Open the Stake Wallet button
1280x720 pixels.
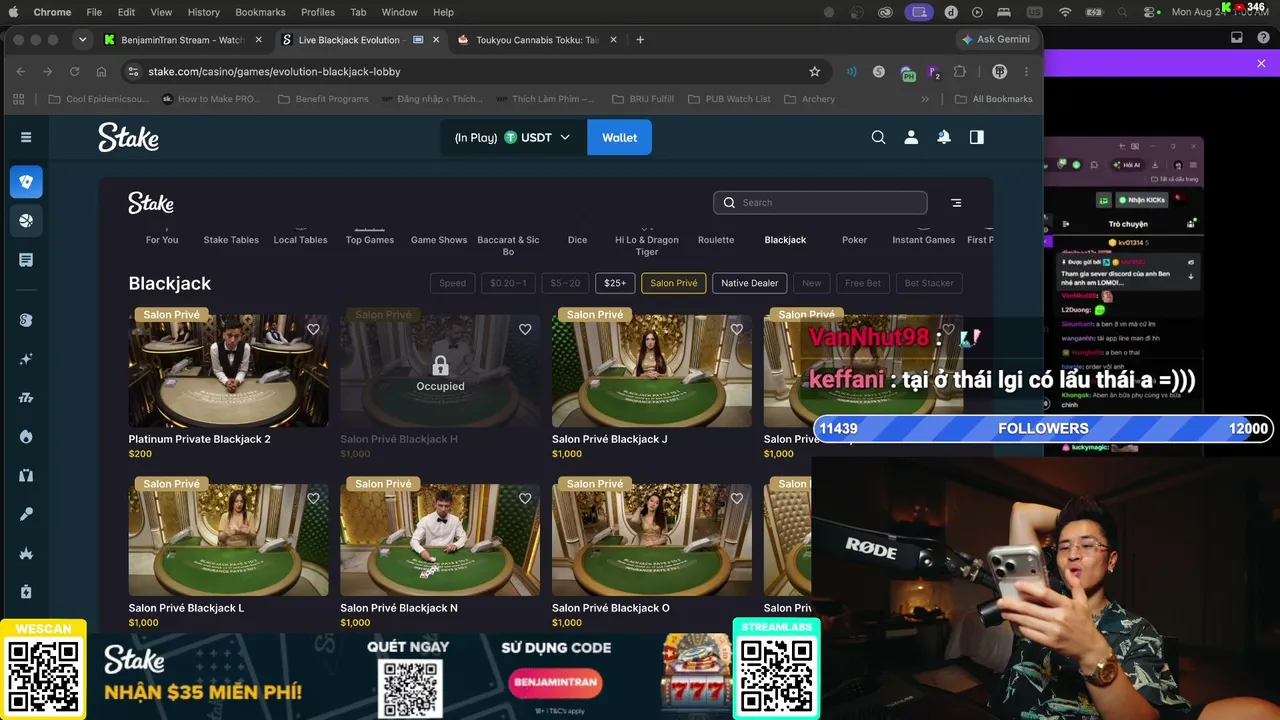point(619,138)
